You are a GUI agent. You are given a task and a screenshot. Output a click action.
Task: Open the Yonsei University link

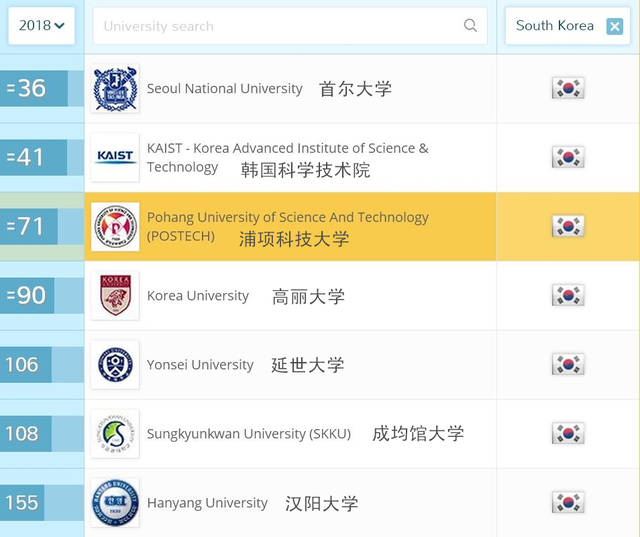(200, 365)
